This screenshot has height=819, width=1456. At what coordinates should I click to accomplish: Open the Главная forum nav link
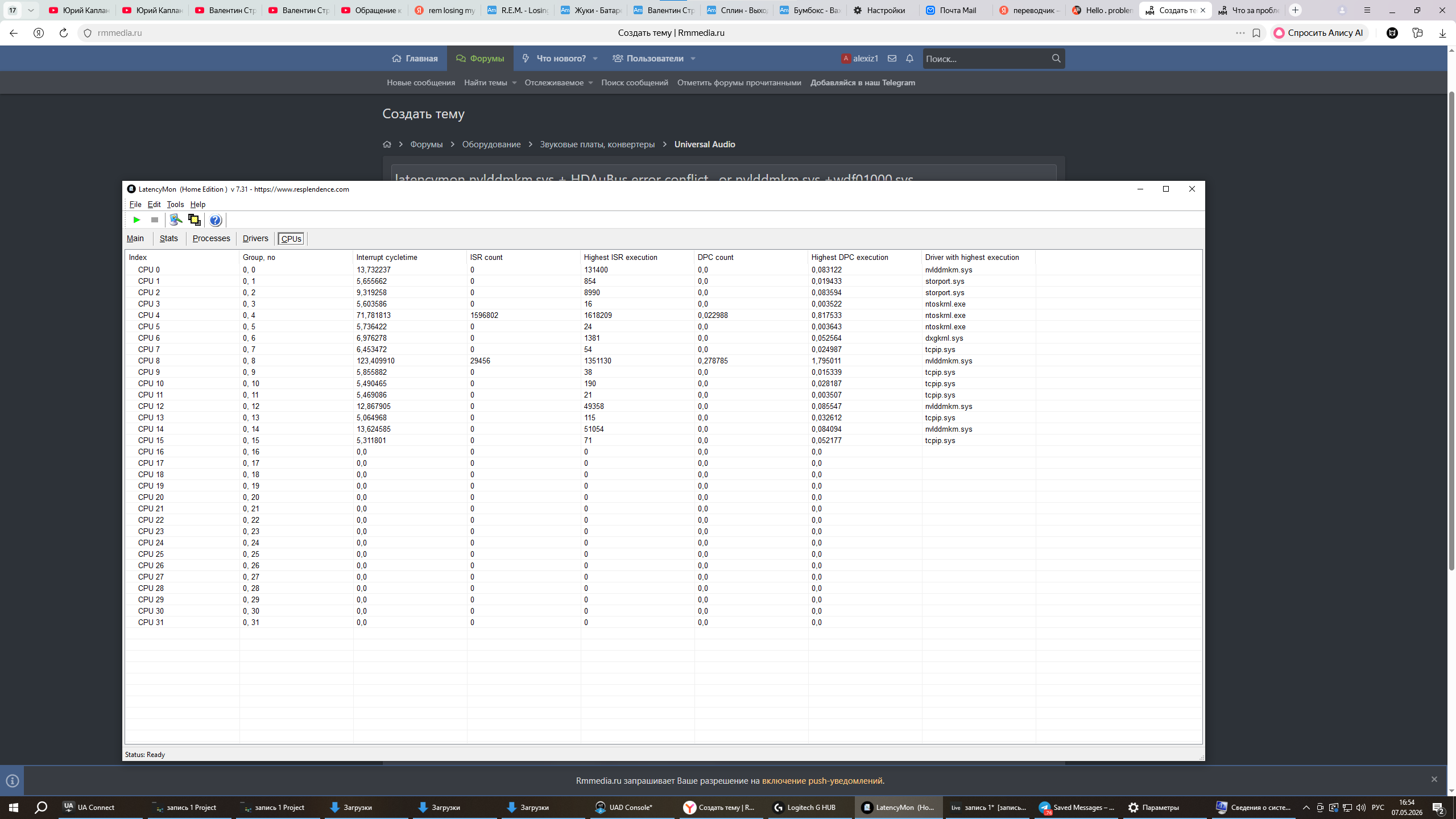tap(415, 59)
